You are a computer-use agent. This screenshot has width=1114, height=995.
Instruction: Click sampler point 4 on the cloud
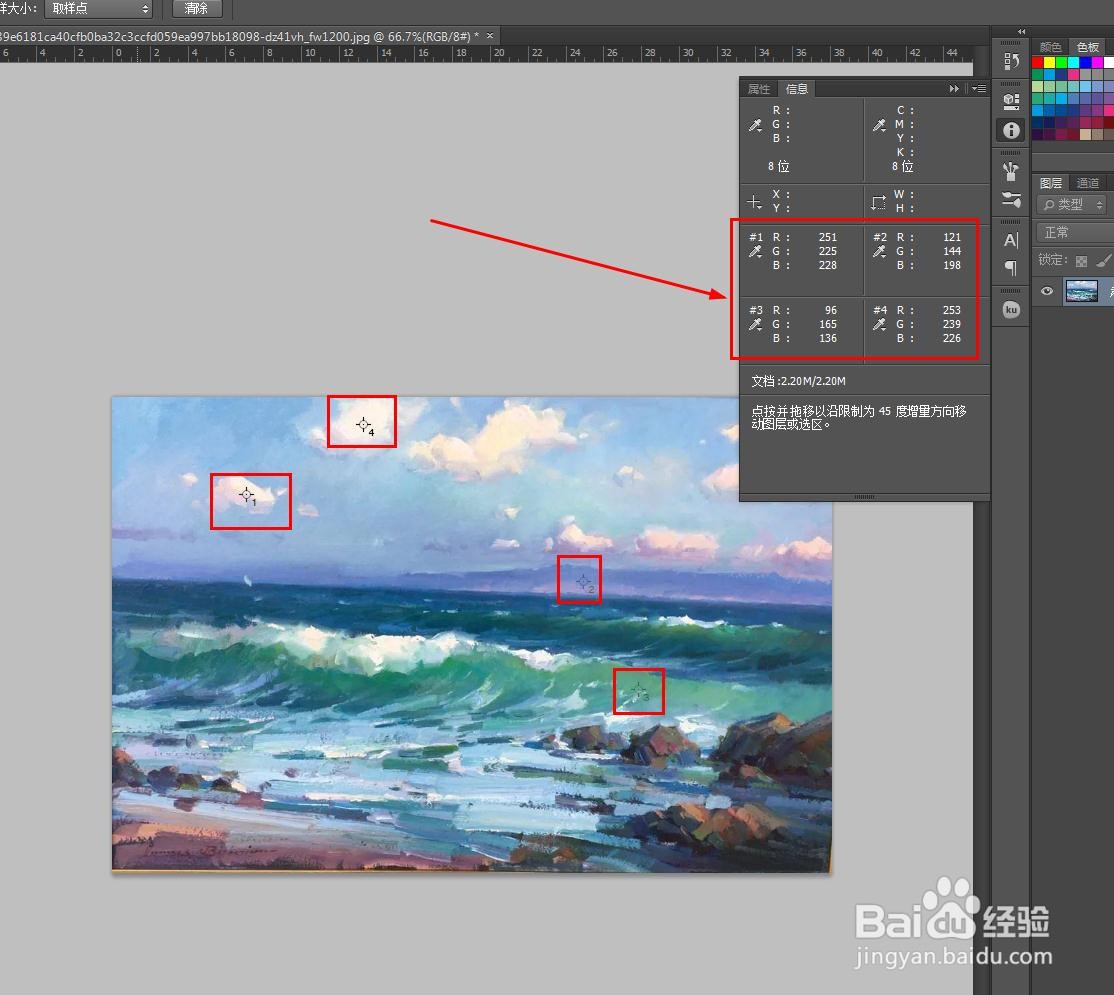pos(363,425)
